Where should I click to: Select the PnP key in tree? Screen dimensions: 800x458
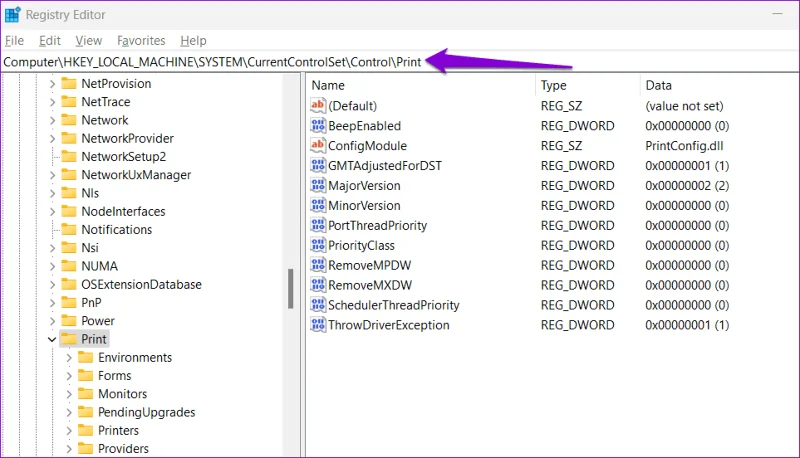tap(91, 302)
